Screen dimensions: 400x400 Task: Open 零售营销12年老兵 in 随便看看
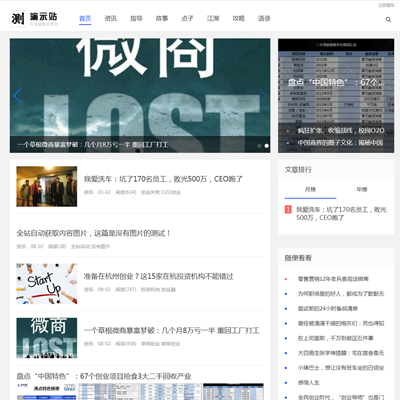(x=333, y=279)
